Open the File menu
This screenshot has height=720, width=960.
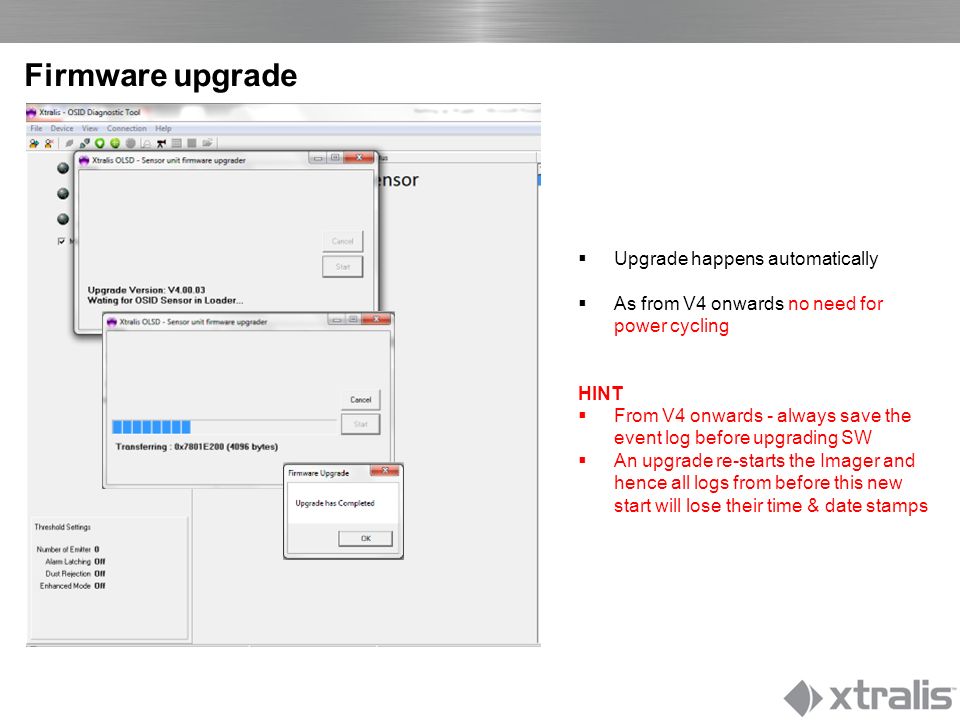pyautogui.click(x=37, y=129)
